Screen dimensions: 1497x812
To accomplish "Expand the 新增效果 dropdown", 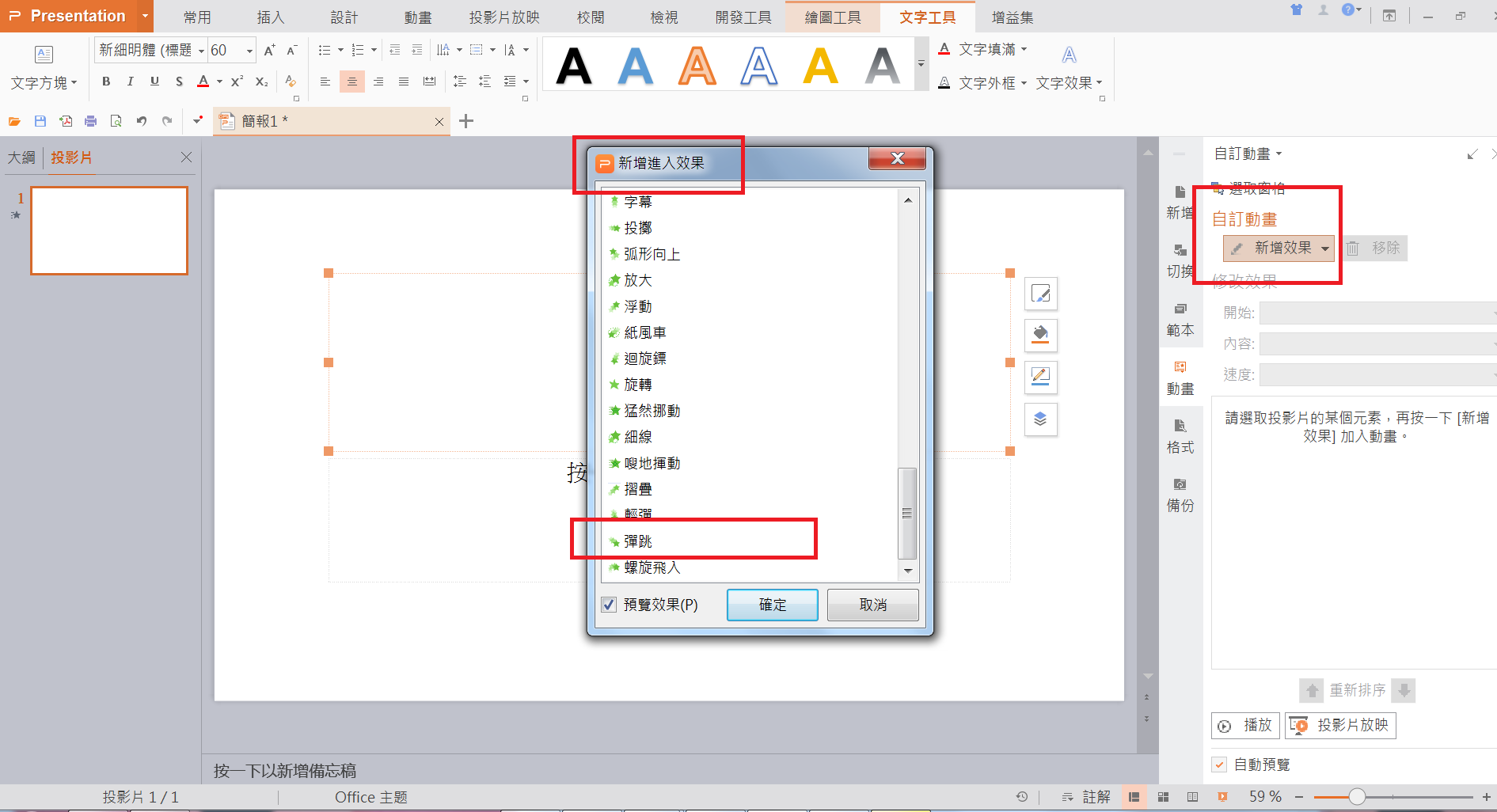I will [1325, 249].
